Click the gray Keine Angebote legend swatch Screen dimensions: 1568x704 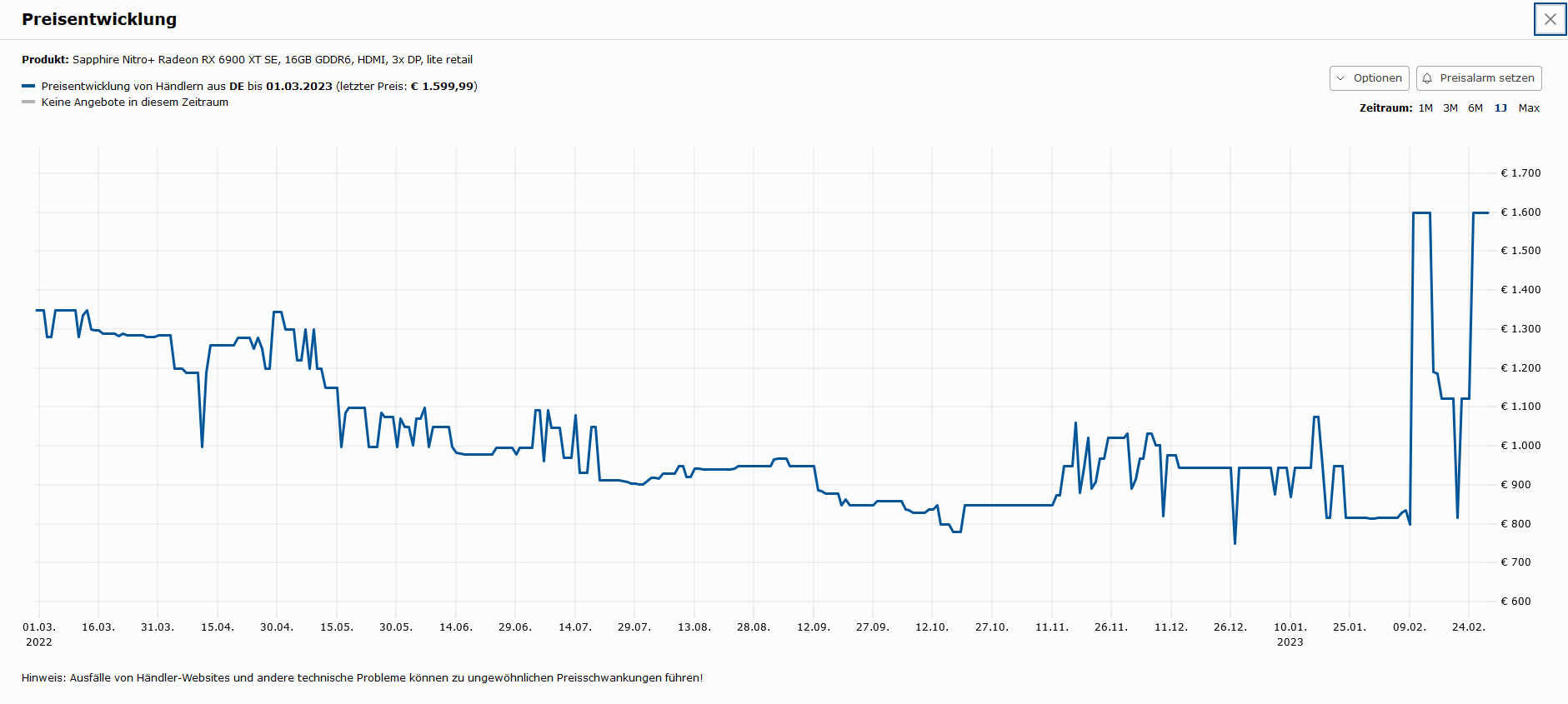pyautogui.click(x=28, y=102)
